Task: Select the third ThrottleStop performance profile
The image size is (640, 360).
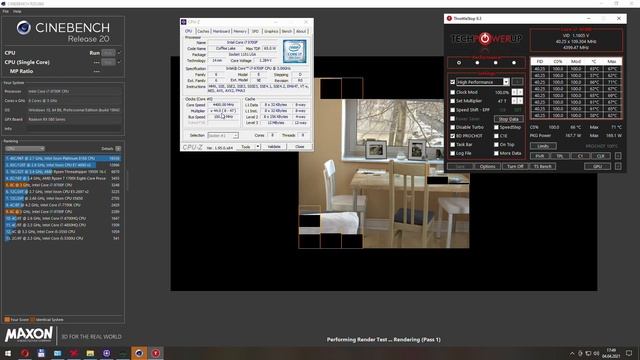Action: click(x=496, y=63)
